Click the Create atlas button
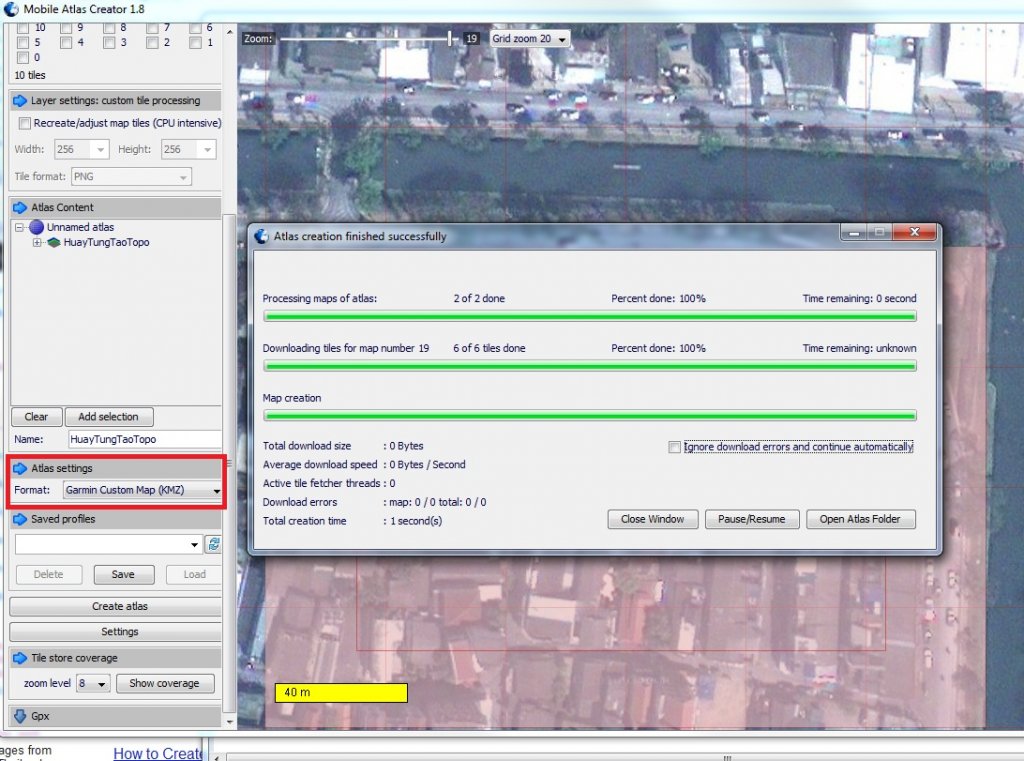Image resolution: width=1024 pixels, height=761 pixels. [x=116, y=606]
